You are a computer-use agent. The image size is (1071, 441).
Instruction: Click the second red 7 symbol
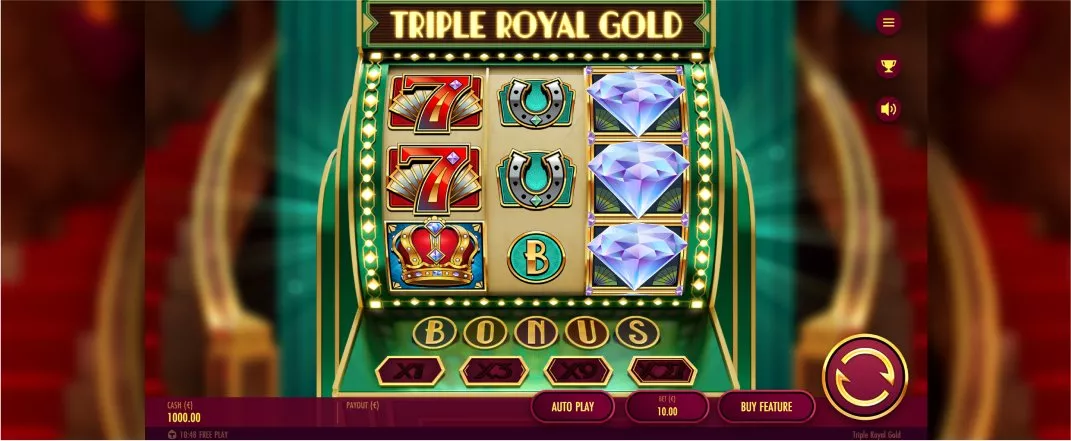pyautogui.click(x=435, y=178)
